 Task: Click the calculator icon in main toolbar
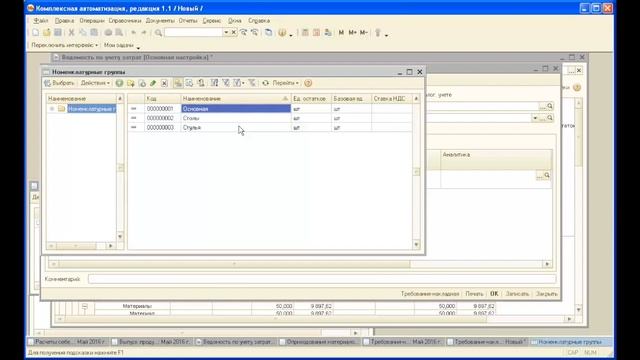[x=305, y=32]
